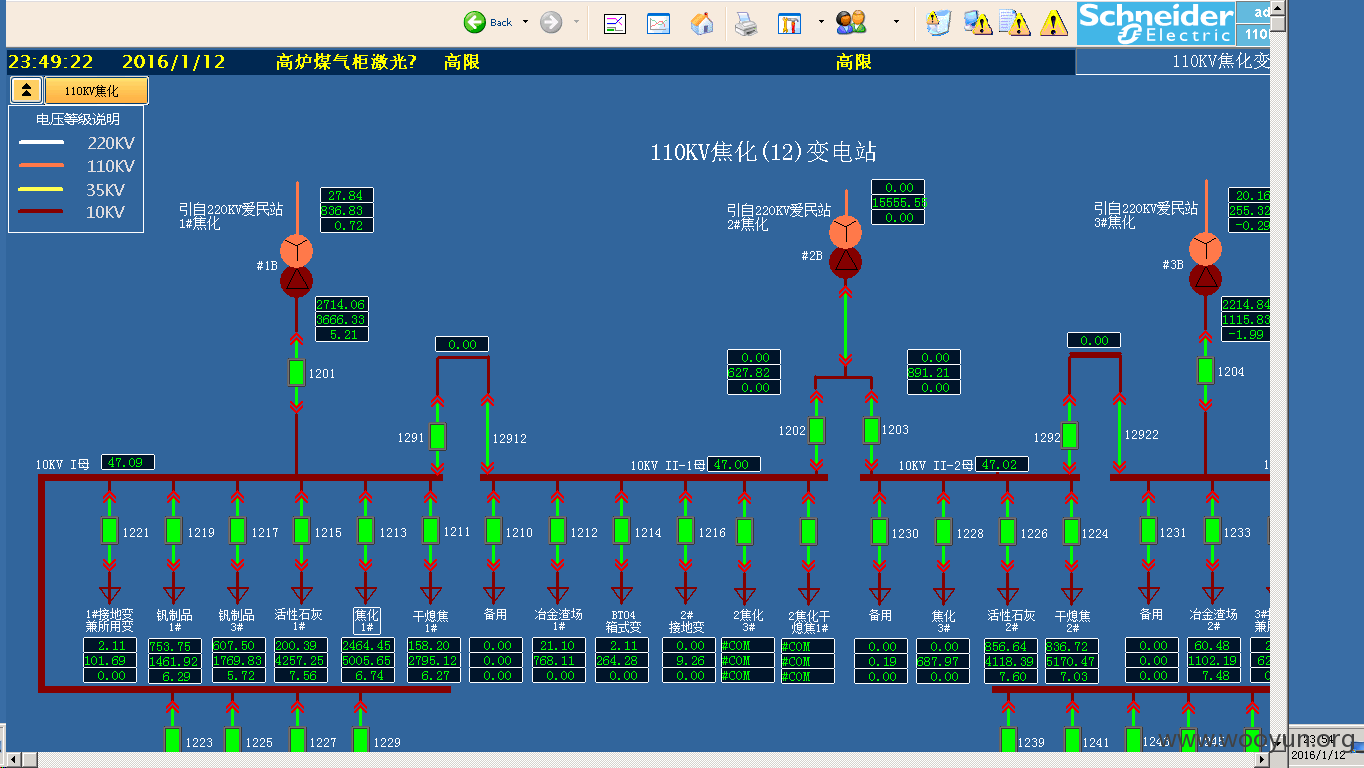Screen dimensions: 1364x768
Task: Open the alarm recycle bin warning icon
Action: [x=938, y=22]
